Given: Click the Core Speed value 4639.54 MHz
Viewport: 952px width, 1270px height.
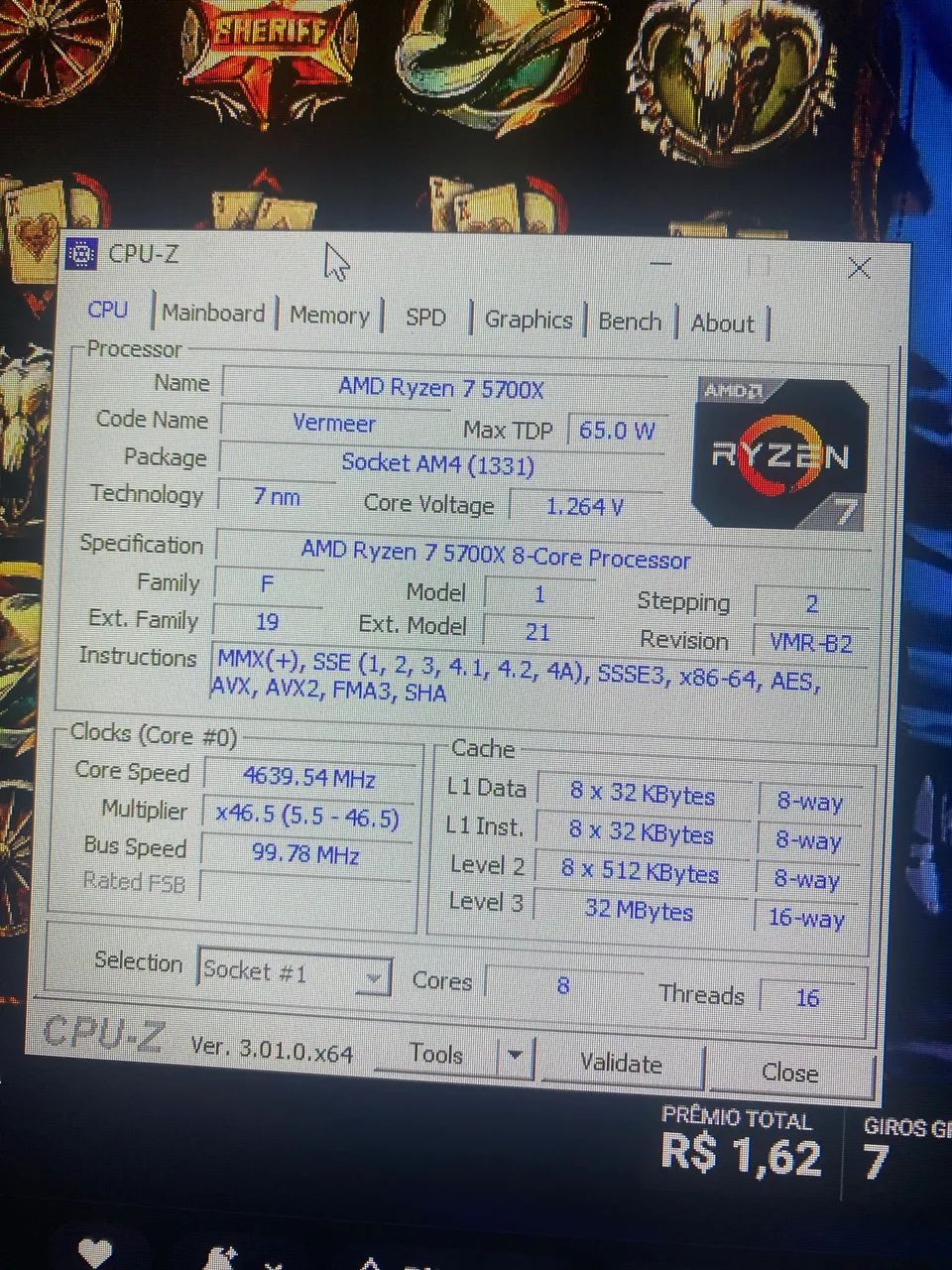Looking at the screenshot, I should coord(308,777).
